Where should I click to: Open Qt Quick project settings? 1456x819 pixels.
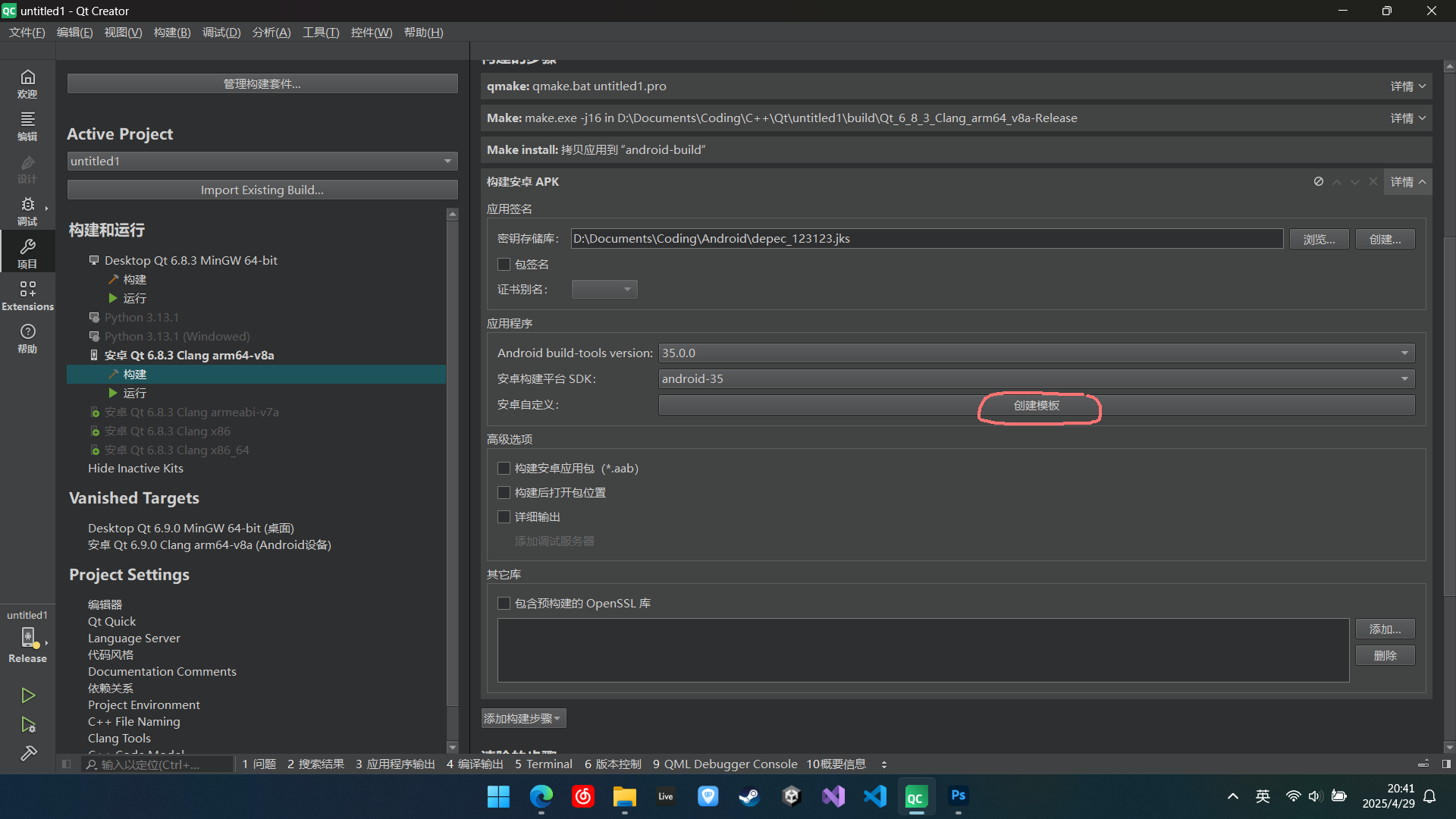(x=111, y=622)
